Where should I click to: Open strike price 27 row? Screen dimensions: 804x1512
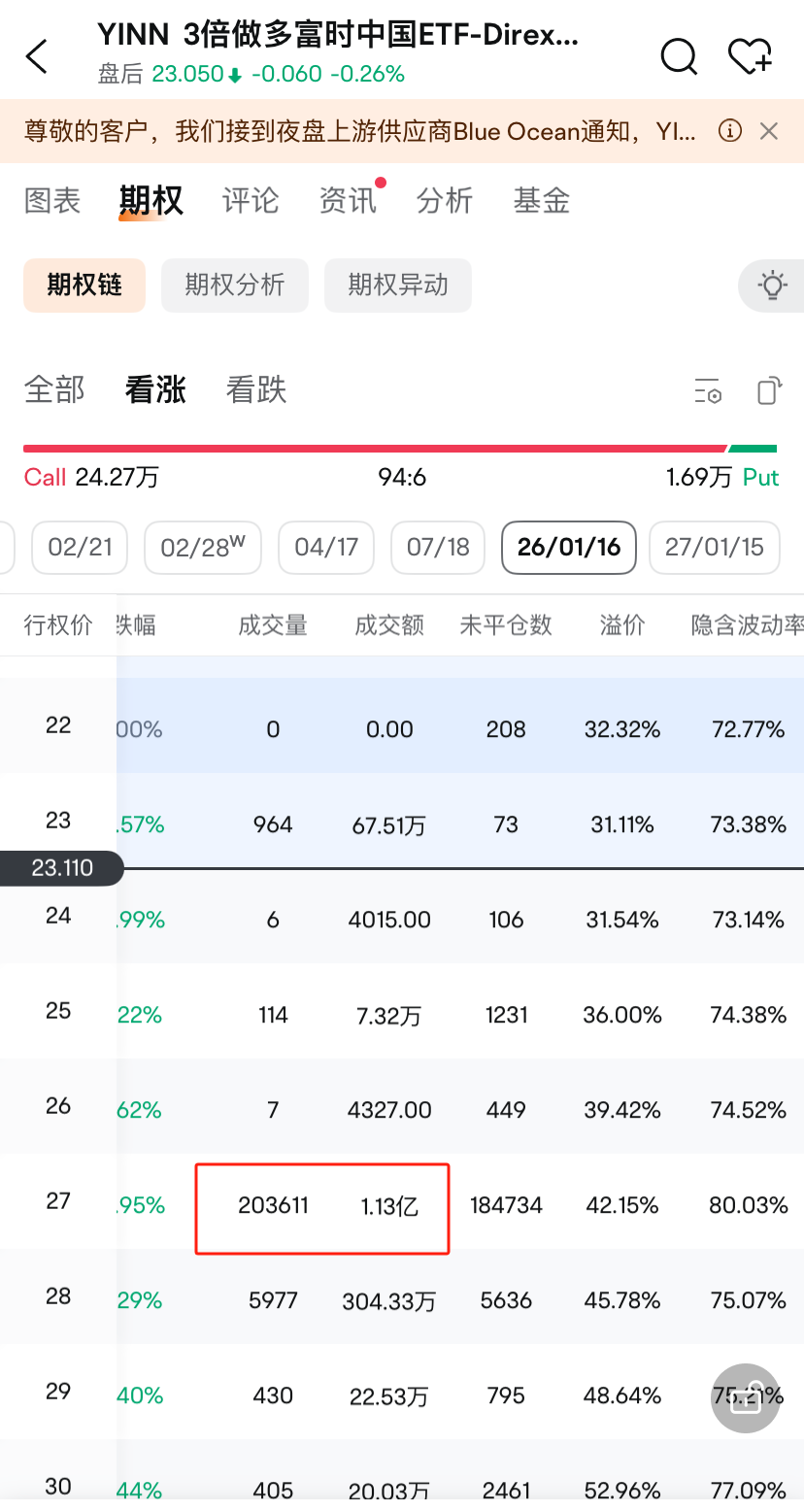pyautogui.click(x=402, y=1201)
